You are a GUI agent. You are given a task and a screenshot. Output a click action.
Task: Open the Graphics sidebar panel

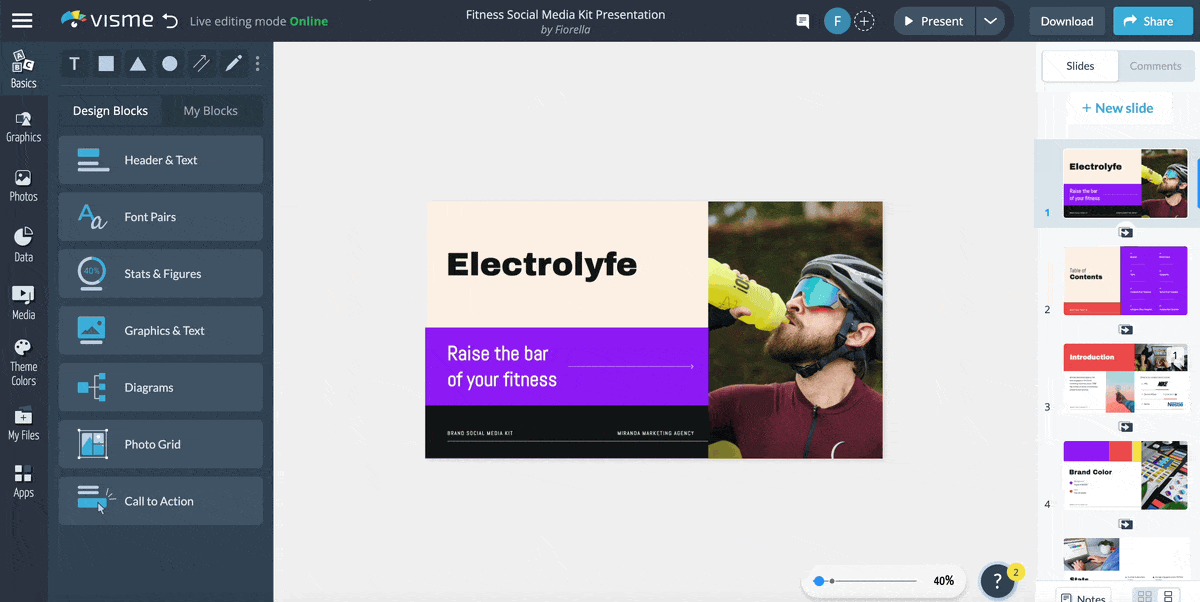coord(23,126)
